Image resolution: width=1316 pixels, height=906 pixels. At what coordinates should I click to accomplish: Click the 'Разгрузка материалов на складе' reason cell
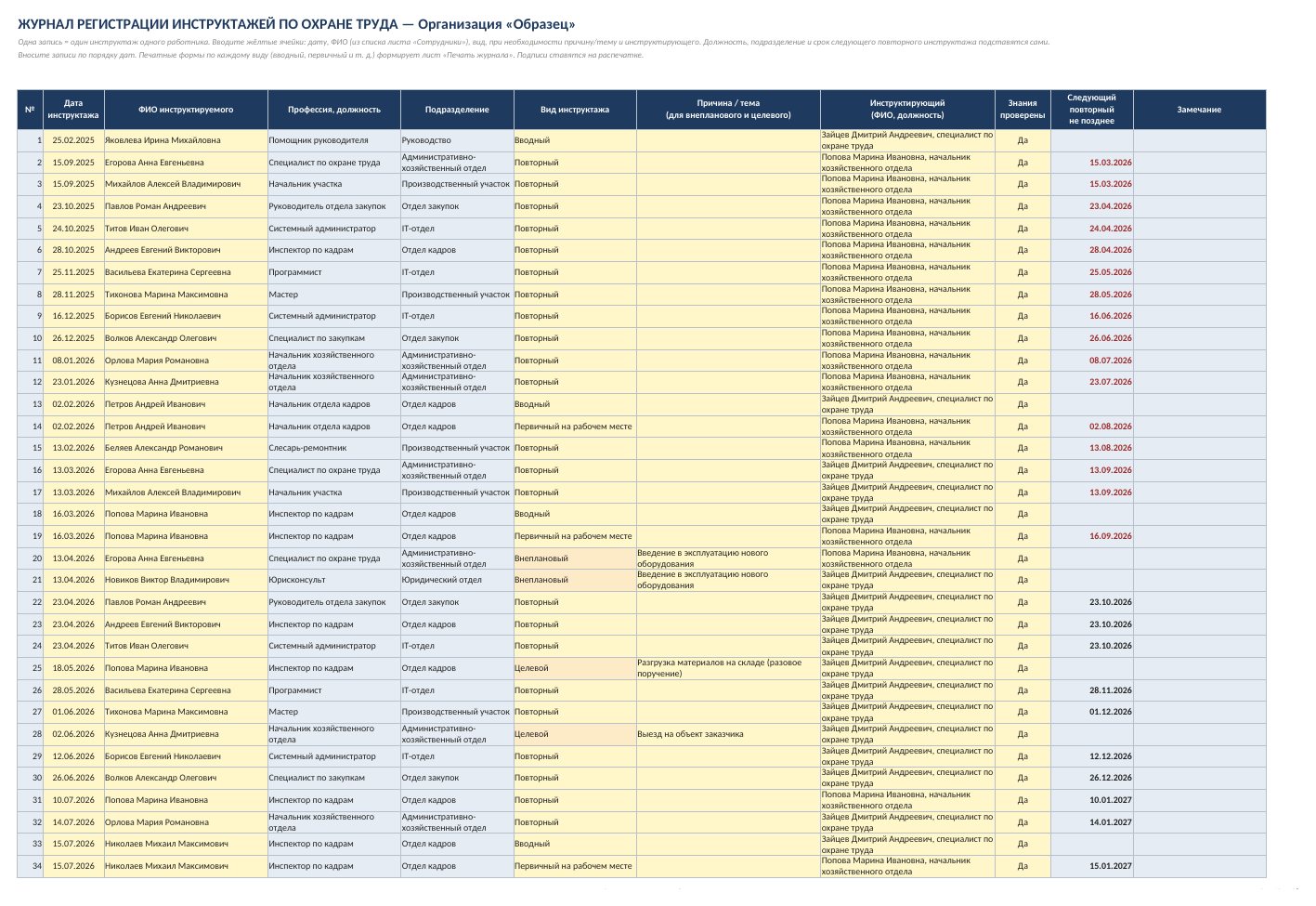(x=728, y=668)
